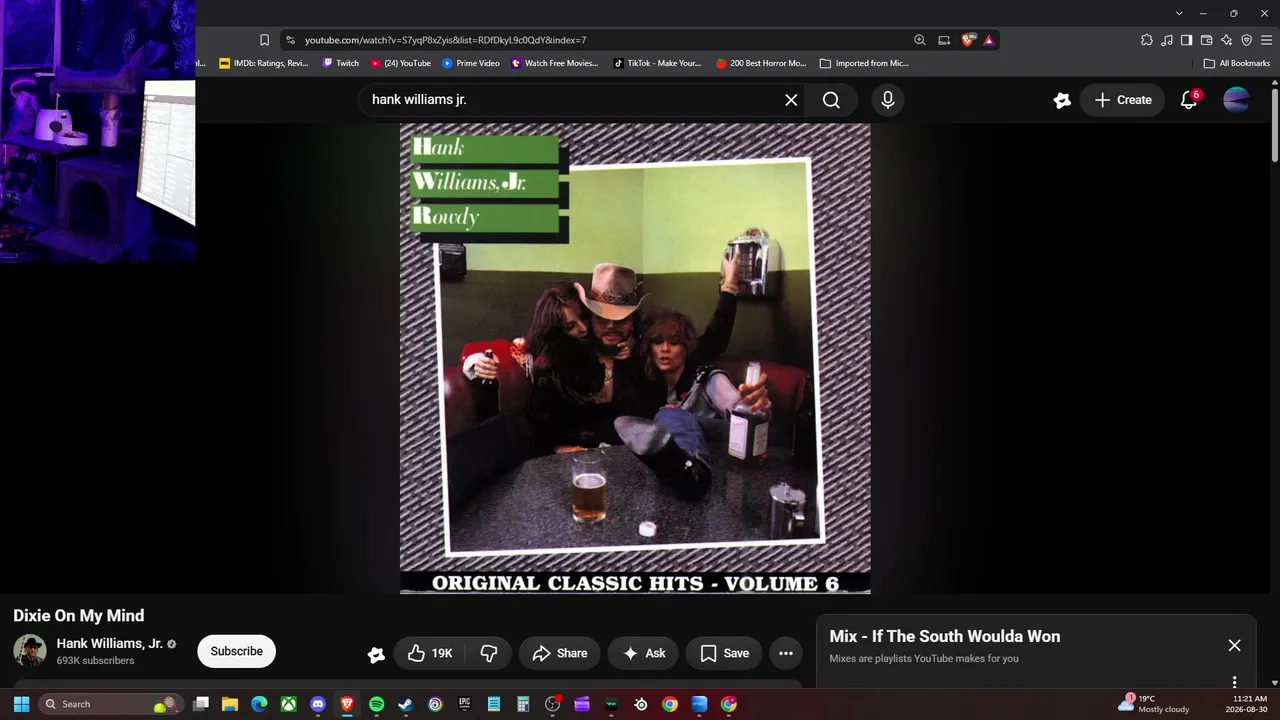Like the video with 19K likes
1280x720 pixels.
[429, 653]
